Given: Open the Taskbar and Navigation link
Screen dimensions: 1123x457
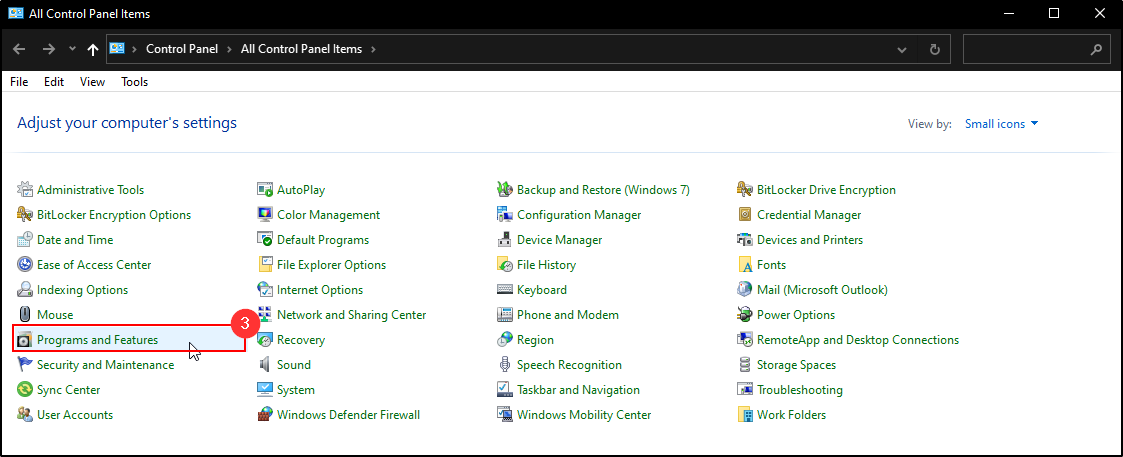Looking at the screenshot, I should (578, 390).
